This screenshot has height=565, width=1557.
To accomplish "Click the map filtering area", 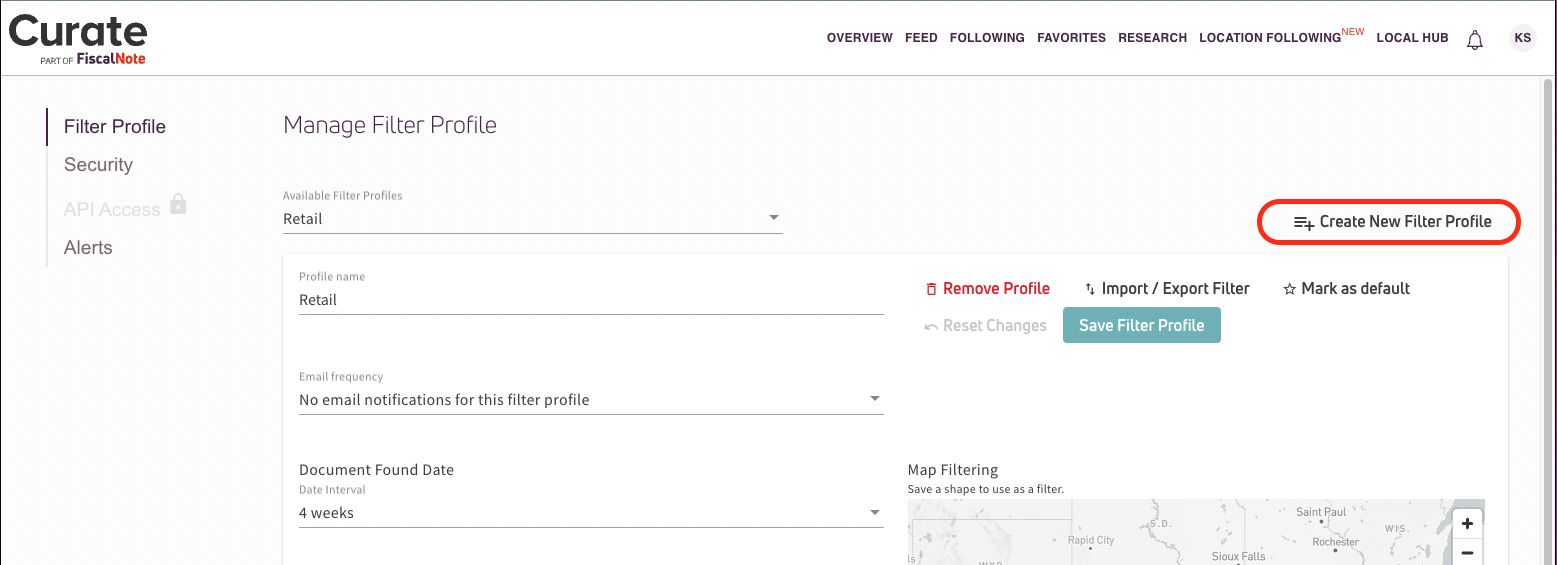I will [1196, 532].
